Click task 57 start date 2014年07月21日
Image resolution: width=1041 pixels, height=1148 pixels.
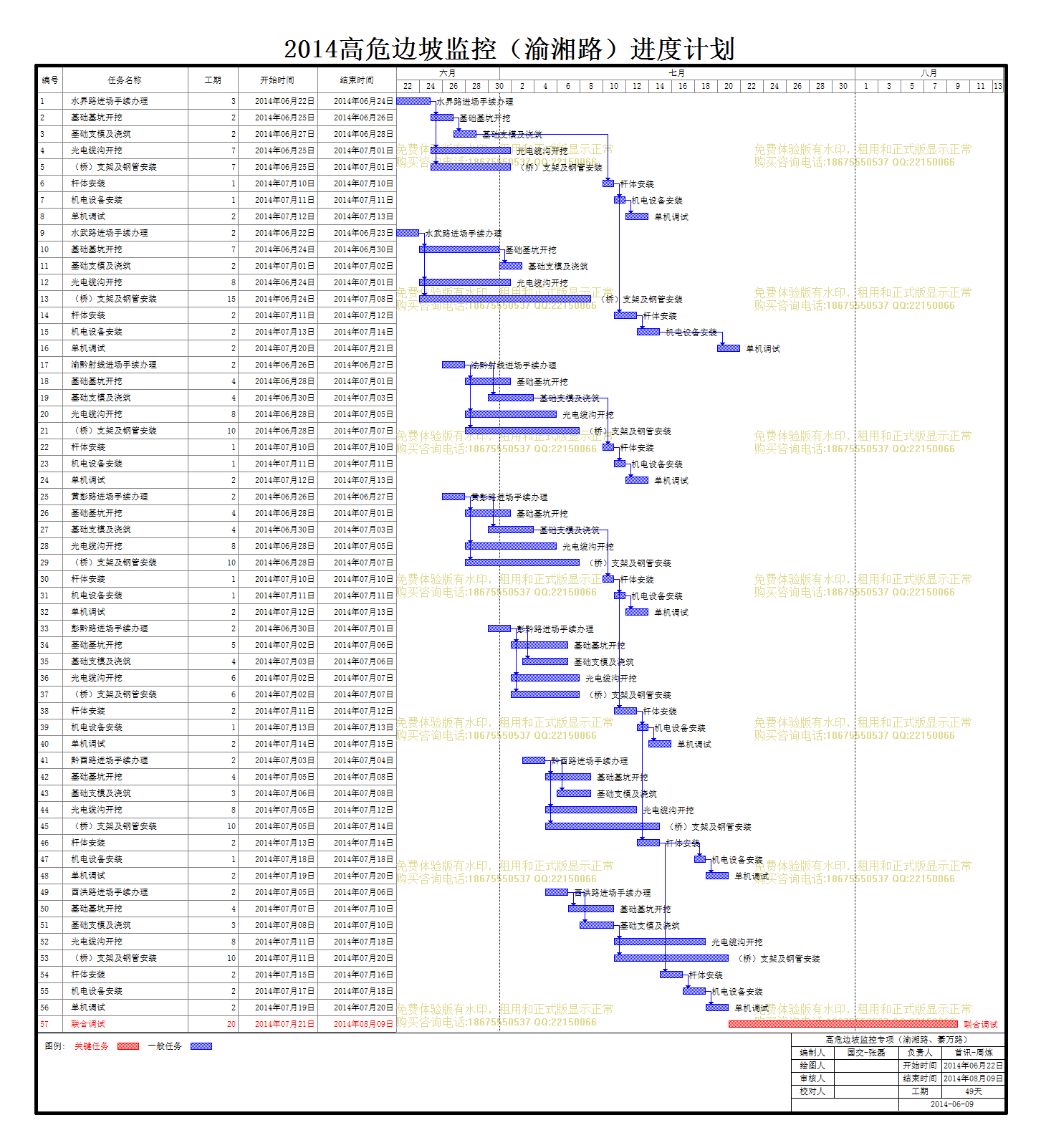click(x=284, y=1024)
